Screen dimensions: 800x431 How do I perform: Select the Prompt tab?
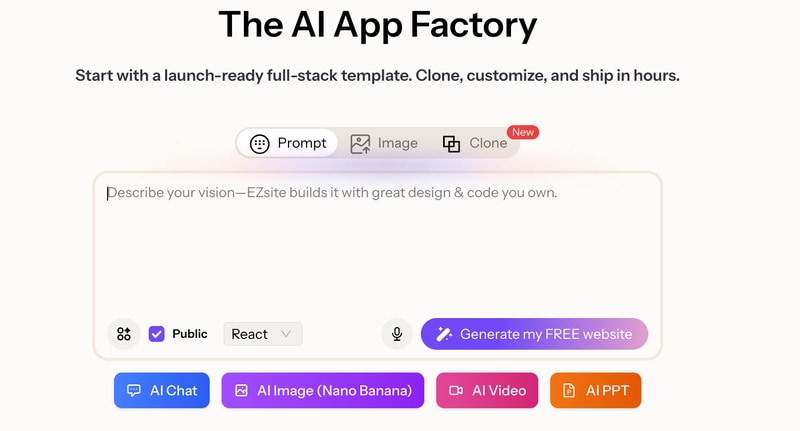(x=288, y=143)
